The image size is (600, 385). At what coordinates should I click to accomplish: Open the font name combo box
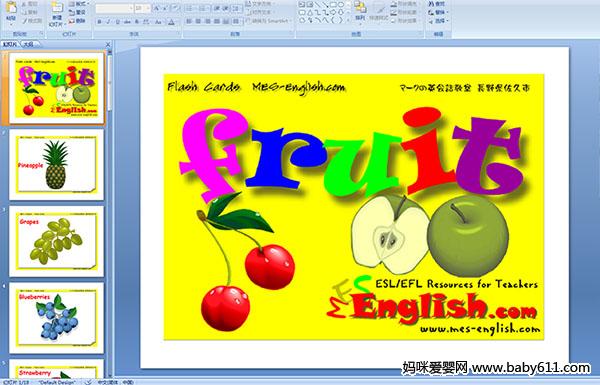tap(114, 8)
